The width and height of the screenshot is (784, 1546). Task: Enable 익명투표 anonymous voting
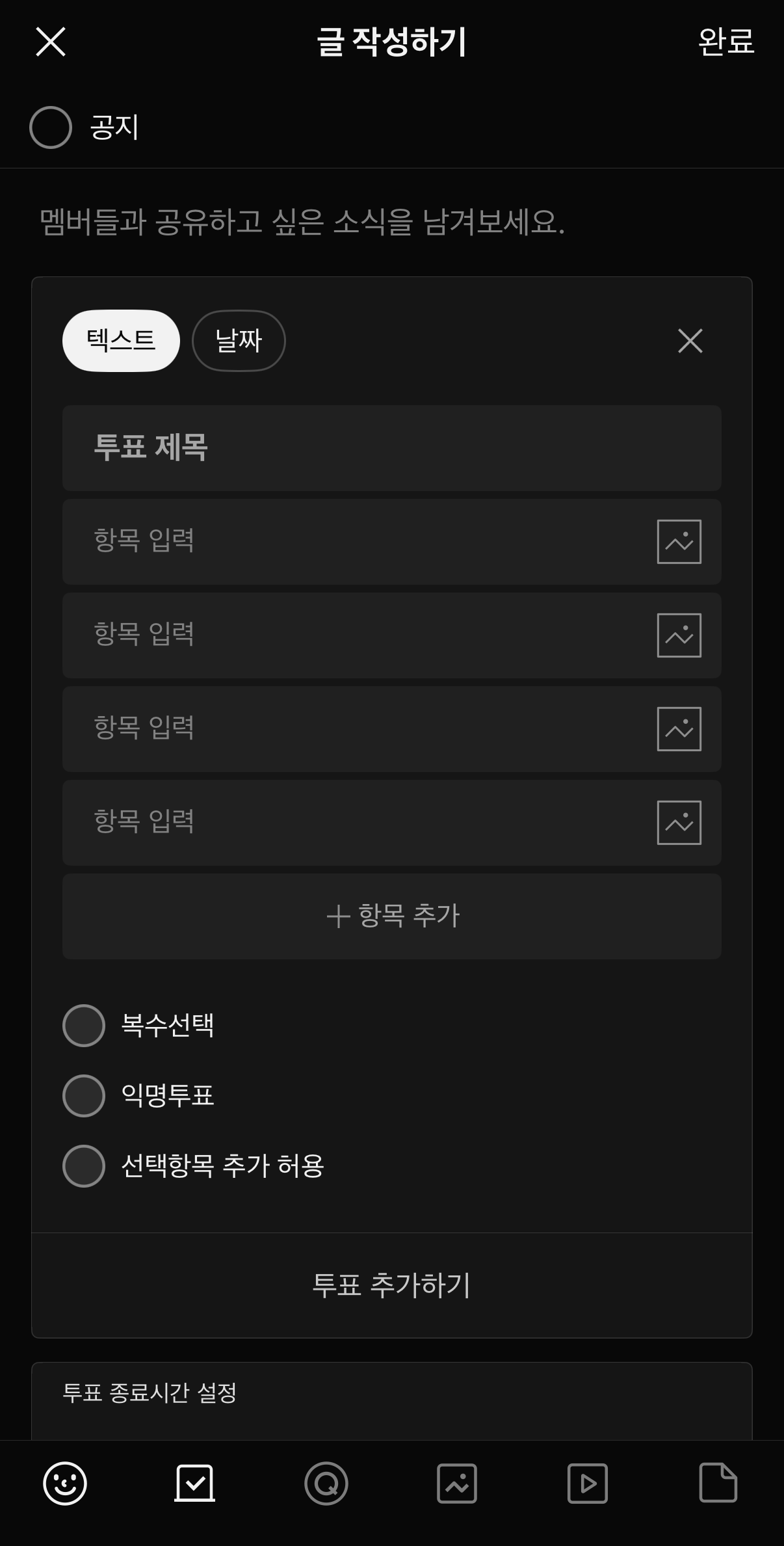[x=84, y=1096]
